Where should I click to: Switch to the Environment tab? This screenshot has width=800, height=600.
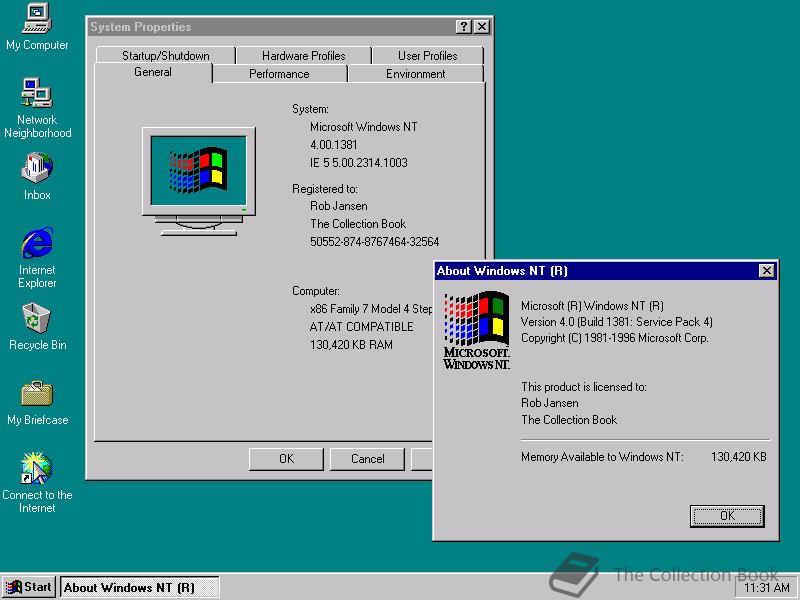coord(415,74)
